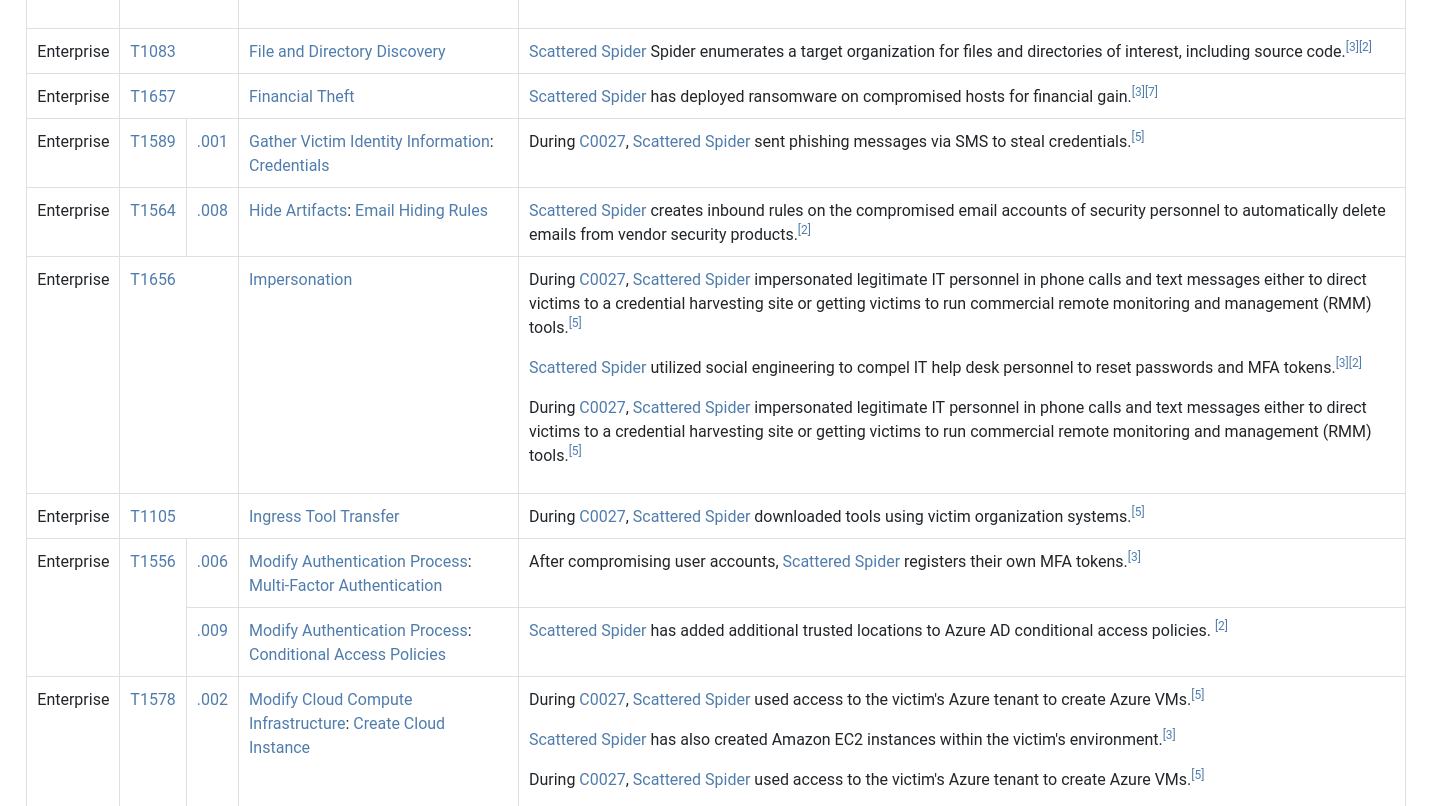Open sub-technique .006 link
The width and height of the screenshot is (1430, 806).
click(x=212, y=561)
